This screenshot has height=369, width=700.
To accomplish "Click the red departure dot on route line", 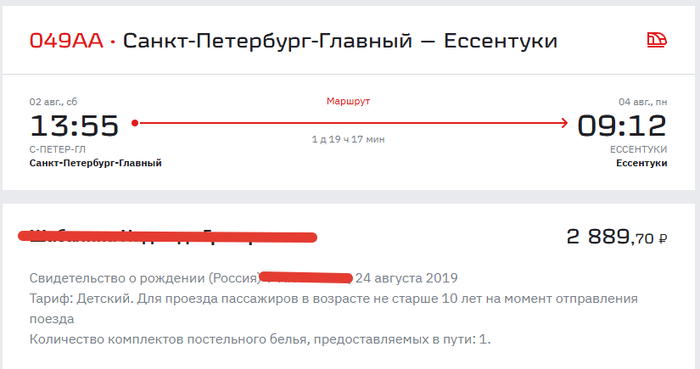I will point(135,123).
